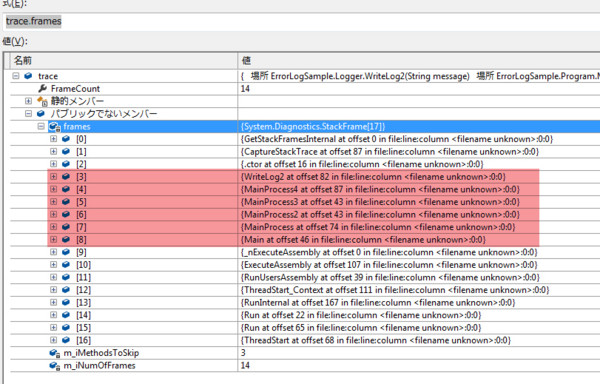Expand frame [10] ExecuteAssembly entry

(54, 265)
